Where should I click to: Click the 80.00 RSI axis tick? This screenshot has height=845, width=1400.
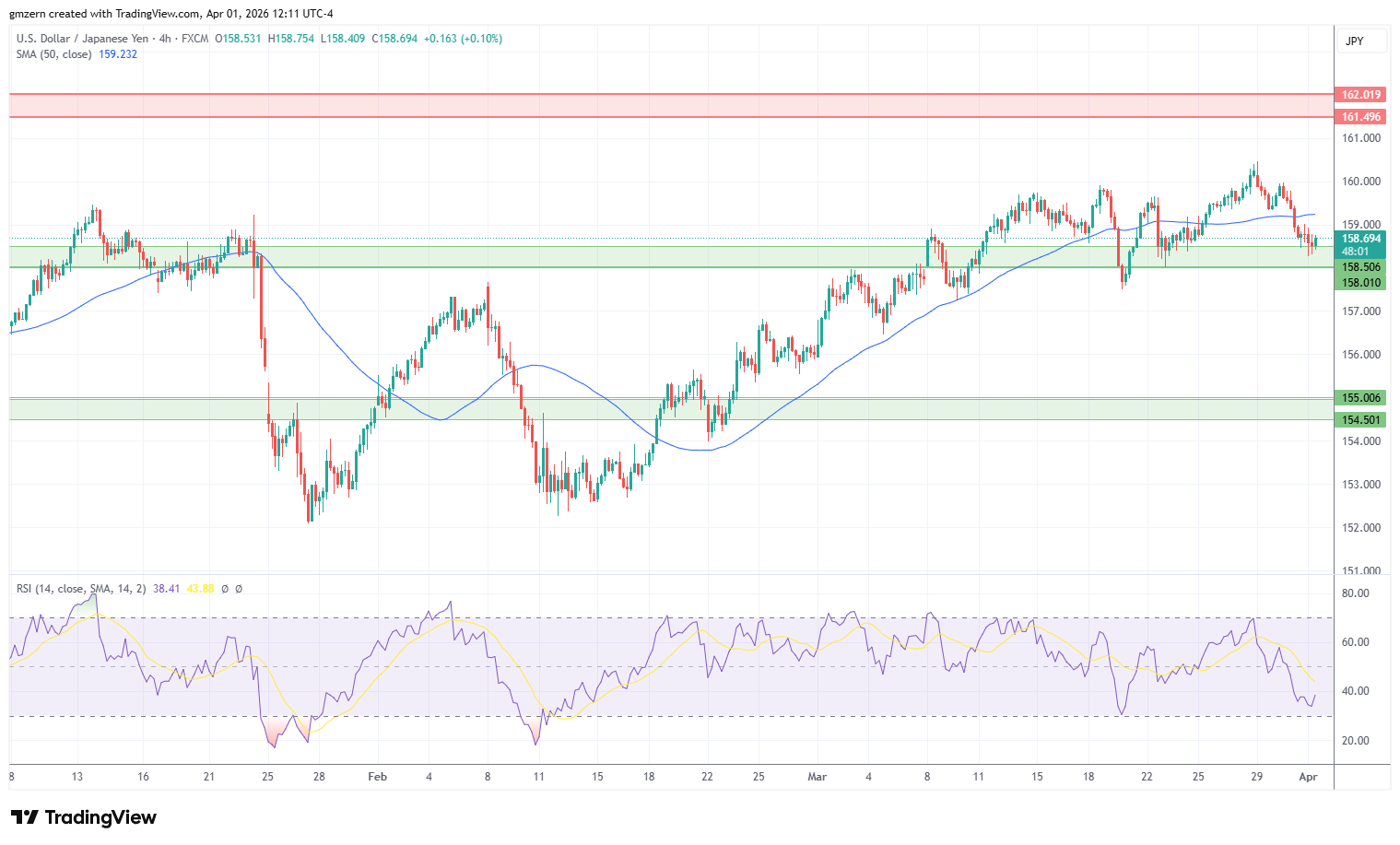click(1356, 593)
